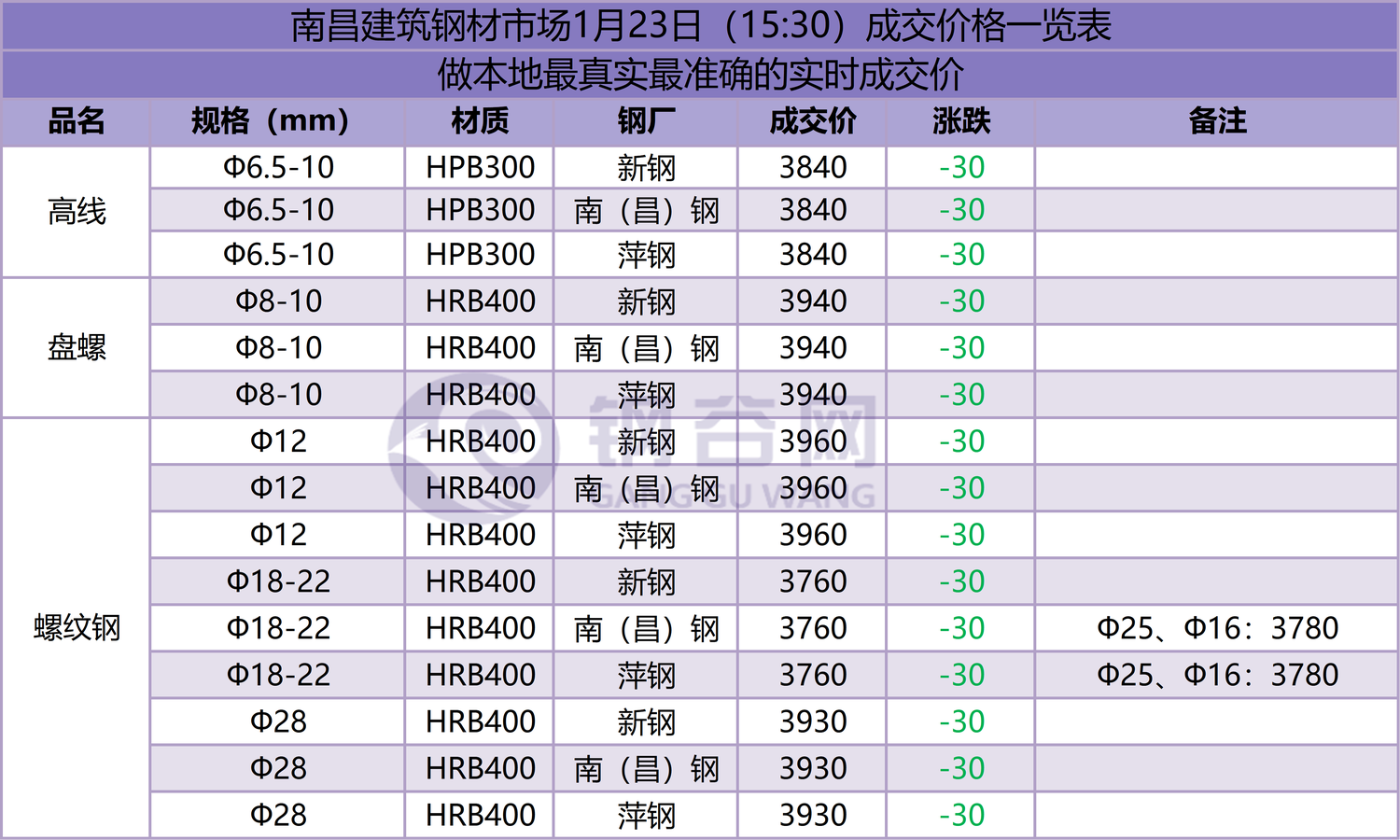Select the 涨跌 column header

pyautogui.click(x=961, y=121)
